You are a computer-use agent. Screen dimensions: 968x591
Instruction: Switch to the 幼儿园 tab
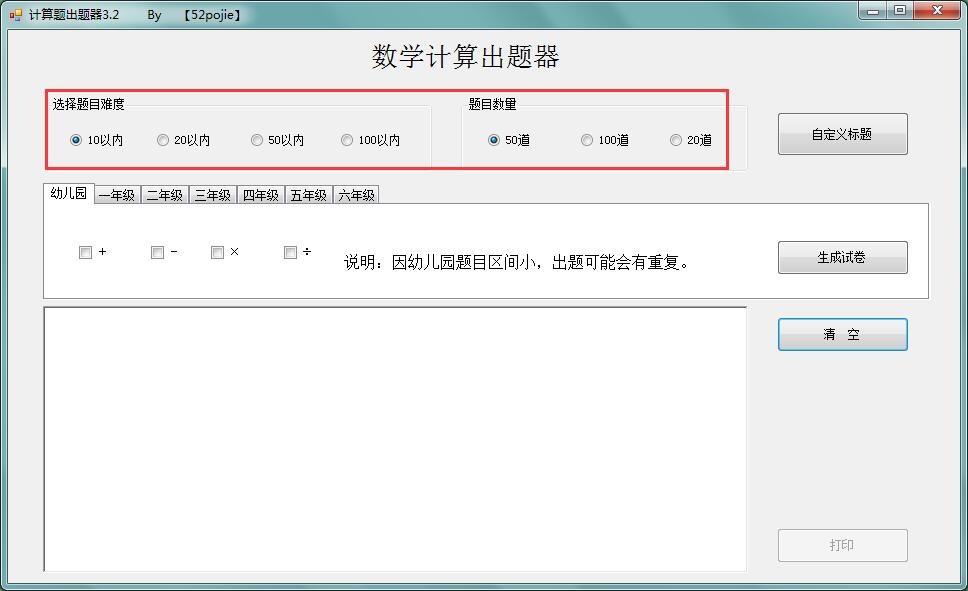click(x=69, y=193)
